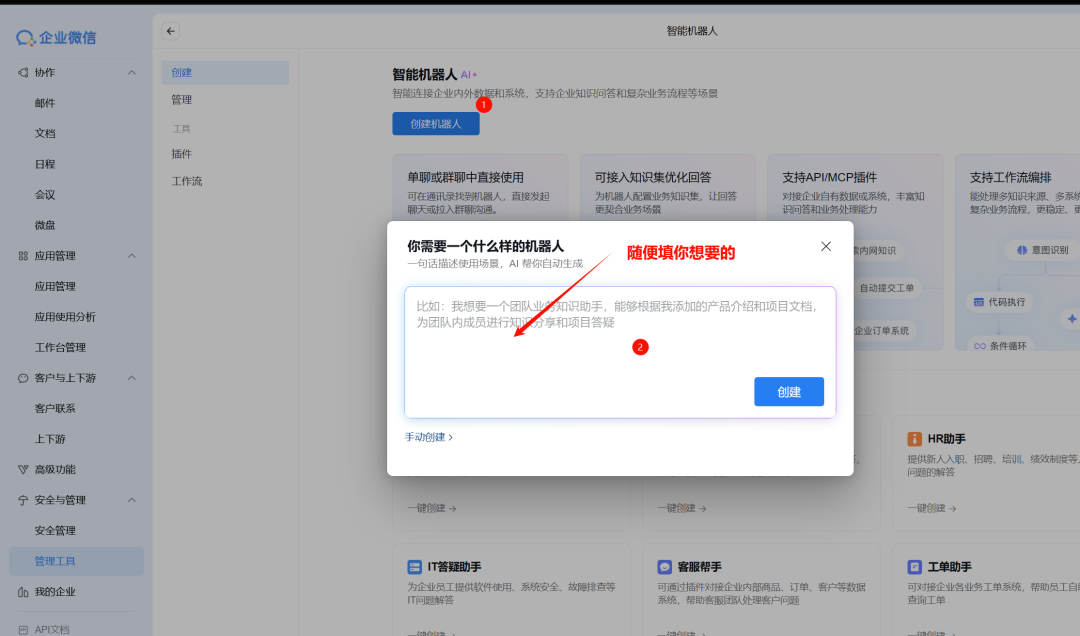Viewport: 1080px width, 636px height.
Task: Open 客户联系 in the sidebar
Action: click(x=55, y=409)
